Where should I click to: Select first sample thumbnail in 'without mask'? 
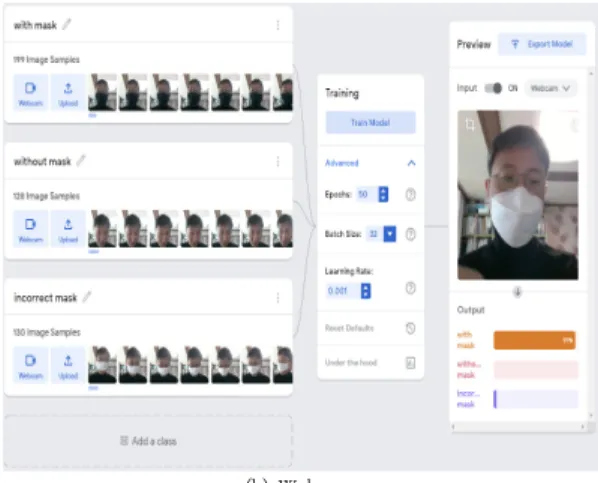coord(102,229)
